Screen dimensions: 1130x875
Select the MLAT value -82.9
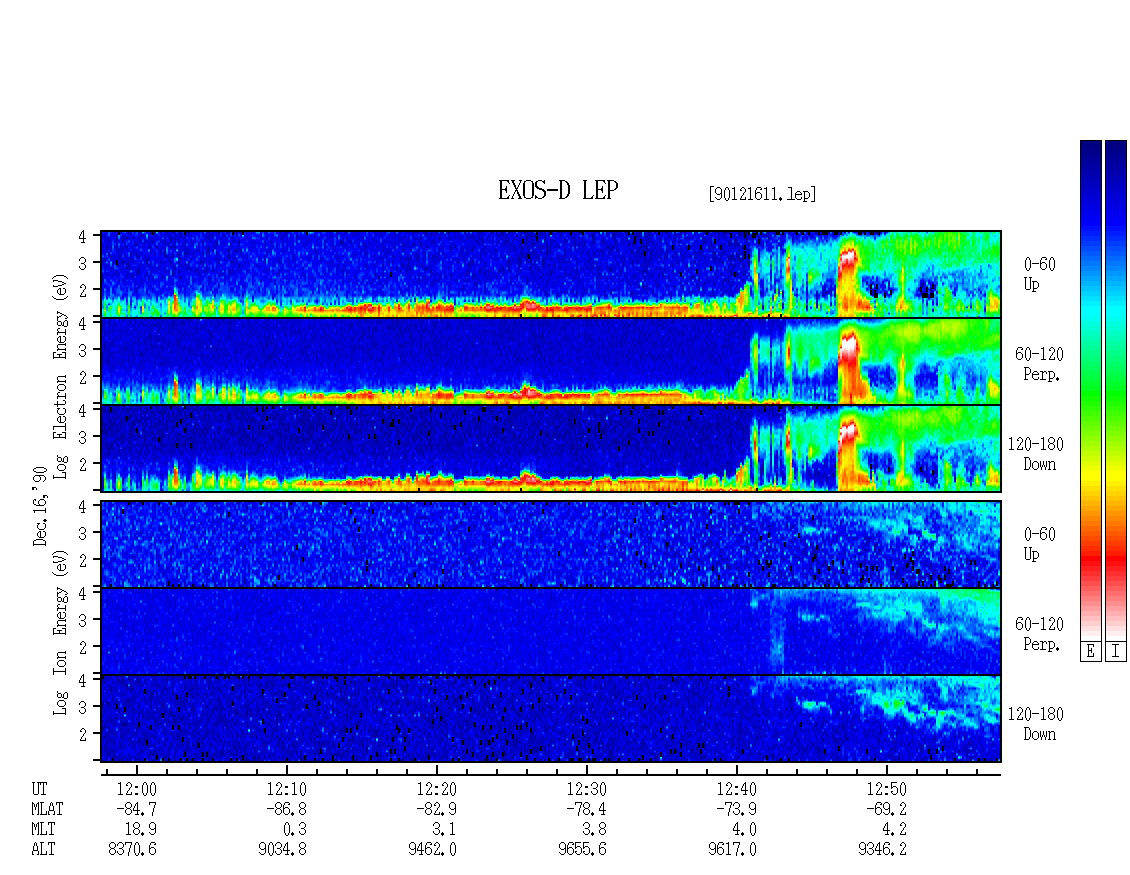point(436,809)
